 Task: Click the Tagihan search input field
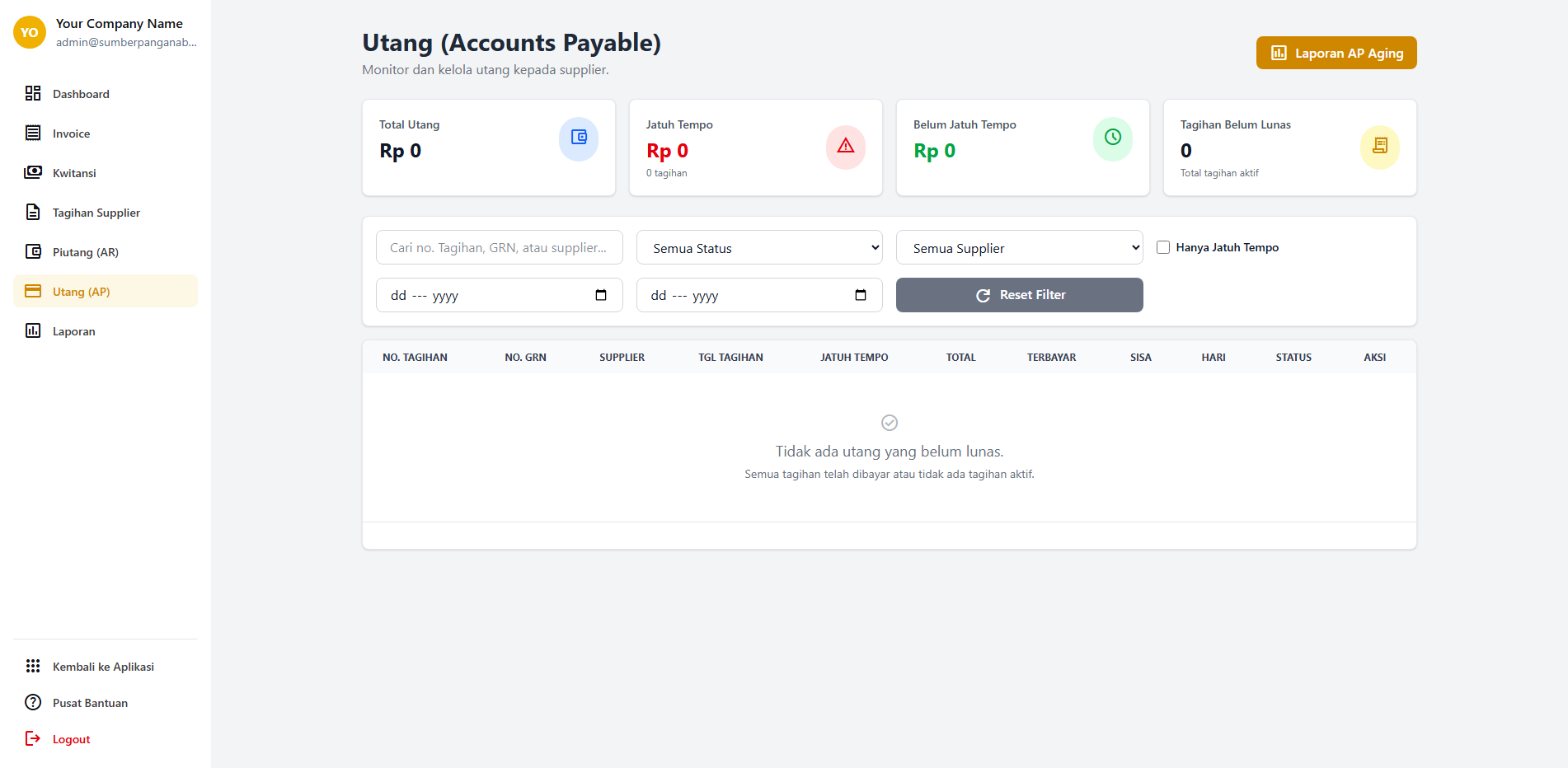click(499, 247)
